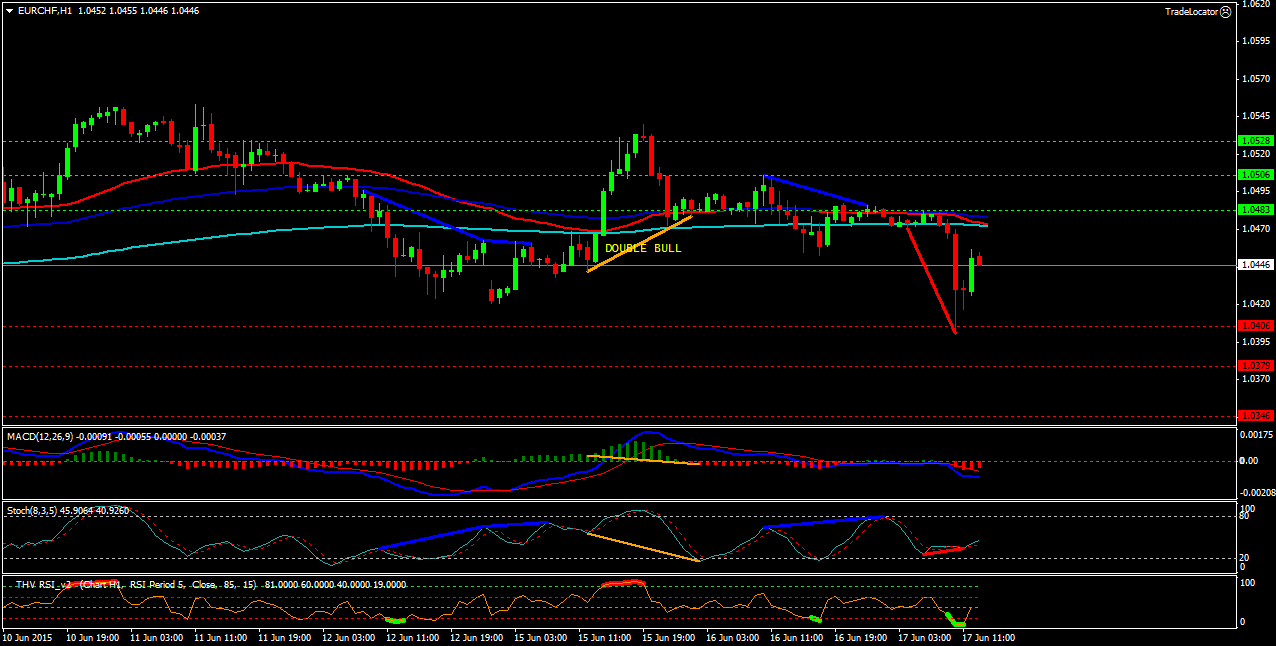Click the 15 Jun 19:00 time label
1276x646 pixels.
(667, 637)
